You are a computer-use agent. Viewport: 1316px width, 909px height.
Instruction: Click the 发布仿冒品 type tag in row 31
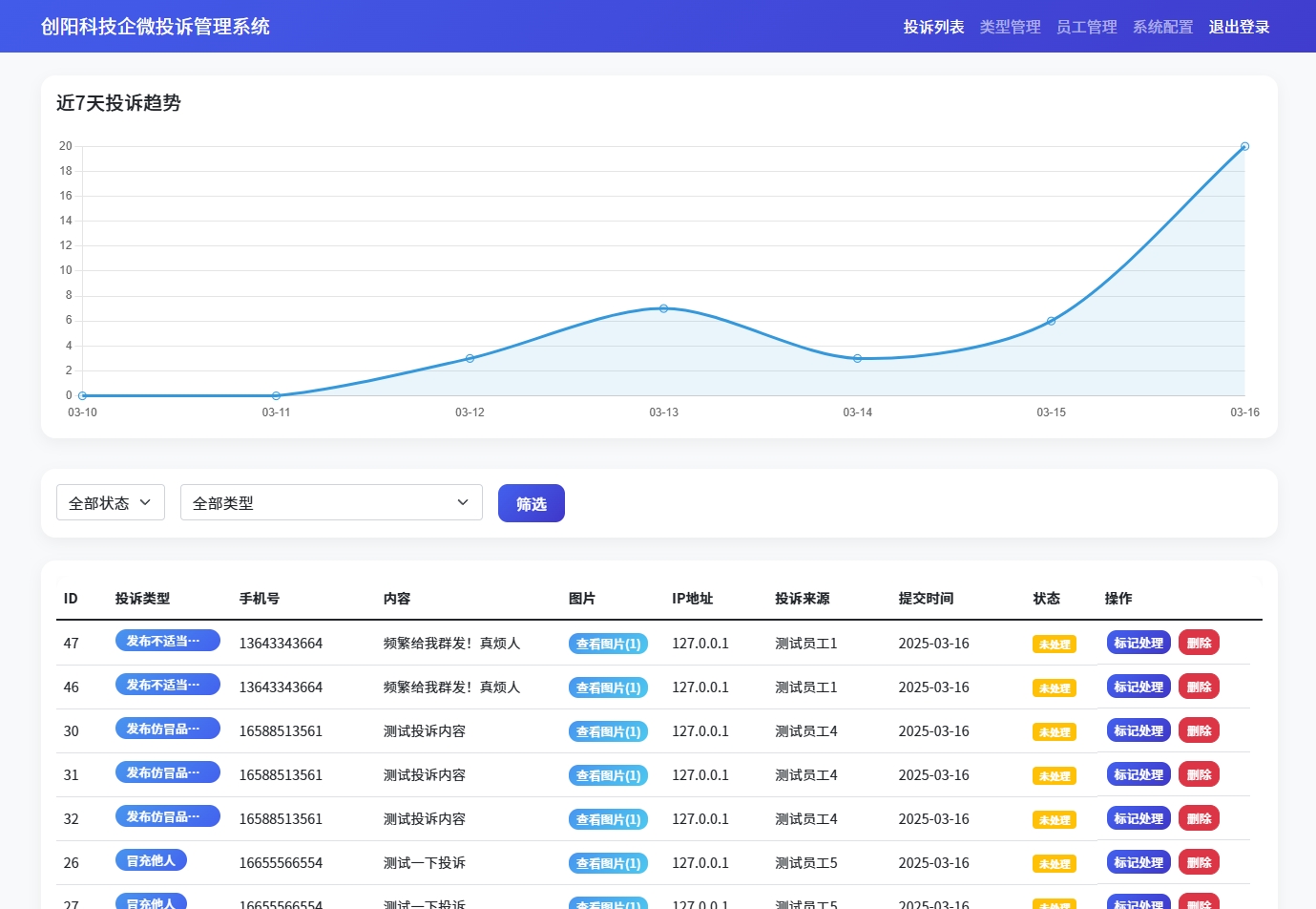click(168, 772)
